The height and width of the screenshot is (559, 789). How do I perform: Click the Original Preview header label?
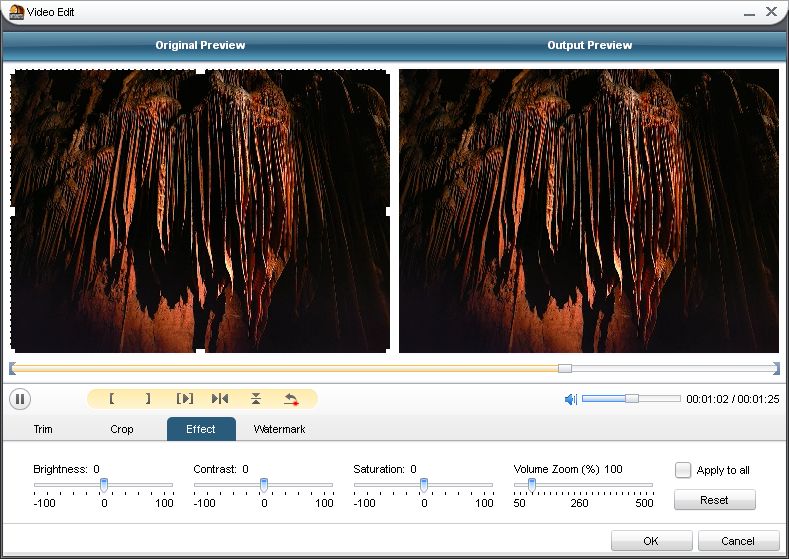pyautogui.click(x=200, y=45)
